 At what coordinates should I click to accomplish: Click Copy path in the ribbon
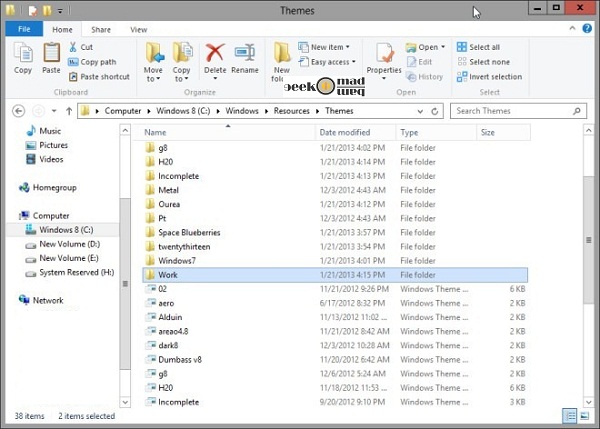[x=92, y=62]
